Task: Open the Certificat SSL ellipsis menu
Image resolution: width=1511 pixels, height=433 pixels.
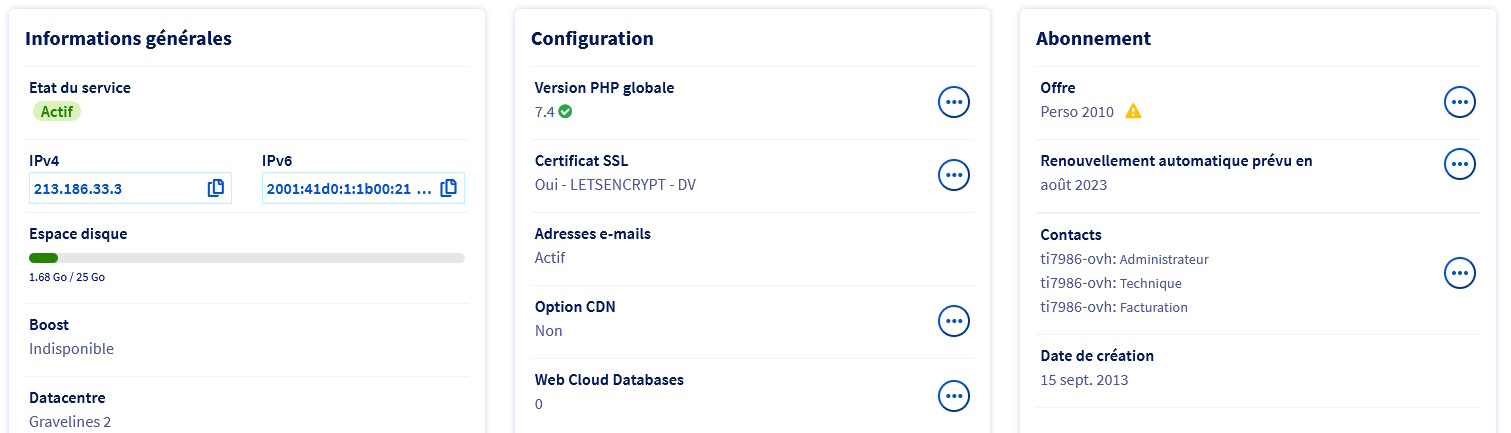Action: [x=953, y=175]
